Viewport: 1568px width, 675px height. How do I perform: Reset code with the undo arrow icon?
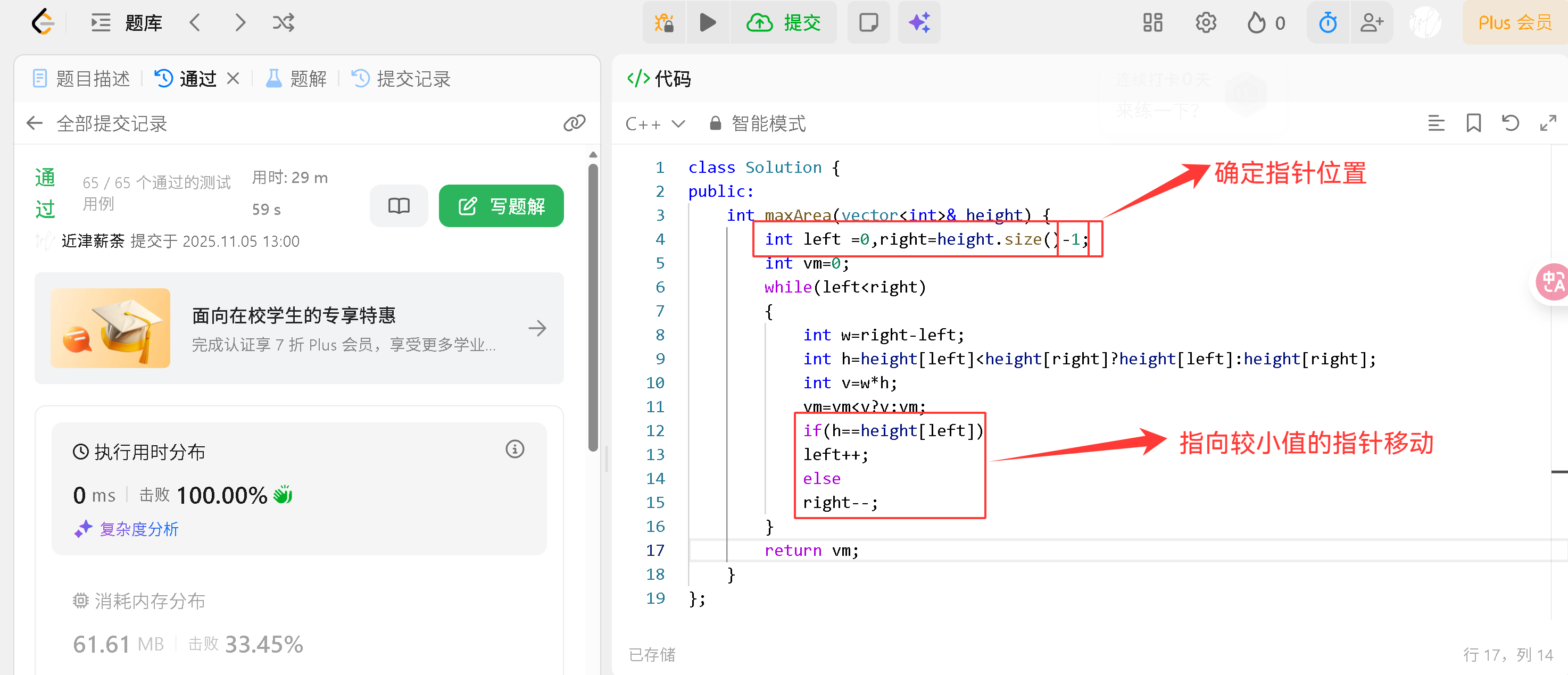point(1510,123)
